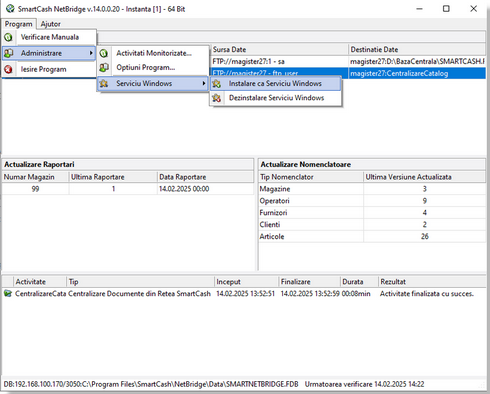Click the 14.02.2025 00:00 report date

coord(184,189)
